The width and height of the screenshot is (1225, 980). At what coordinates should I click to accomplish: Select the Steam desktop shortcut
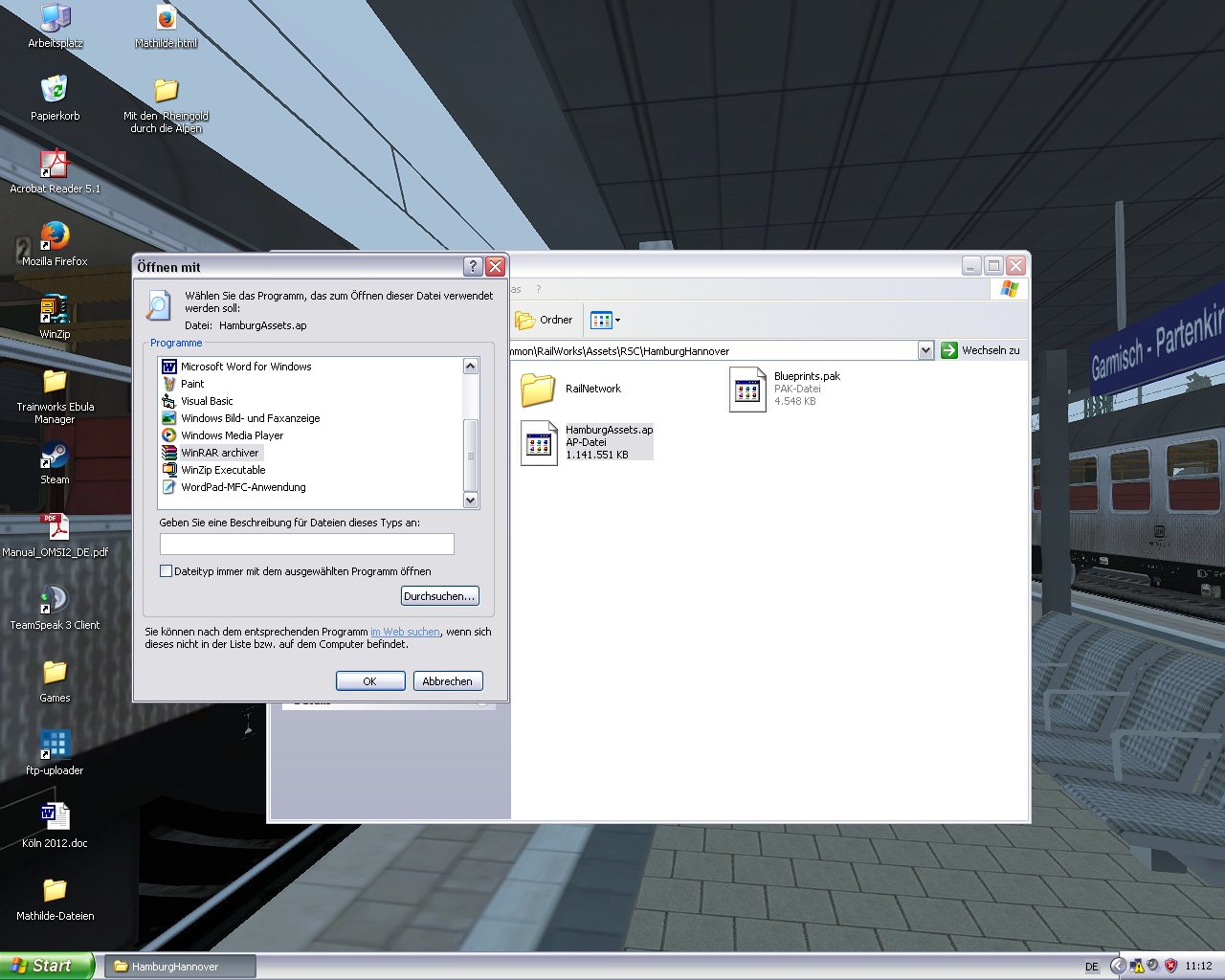click(x=56, y=463)
